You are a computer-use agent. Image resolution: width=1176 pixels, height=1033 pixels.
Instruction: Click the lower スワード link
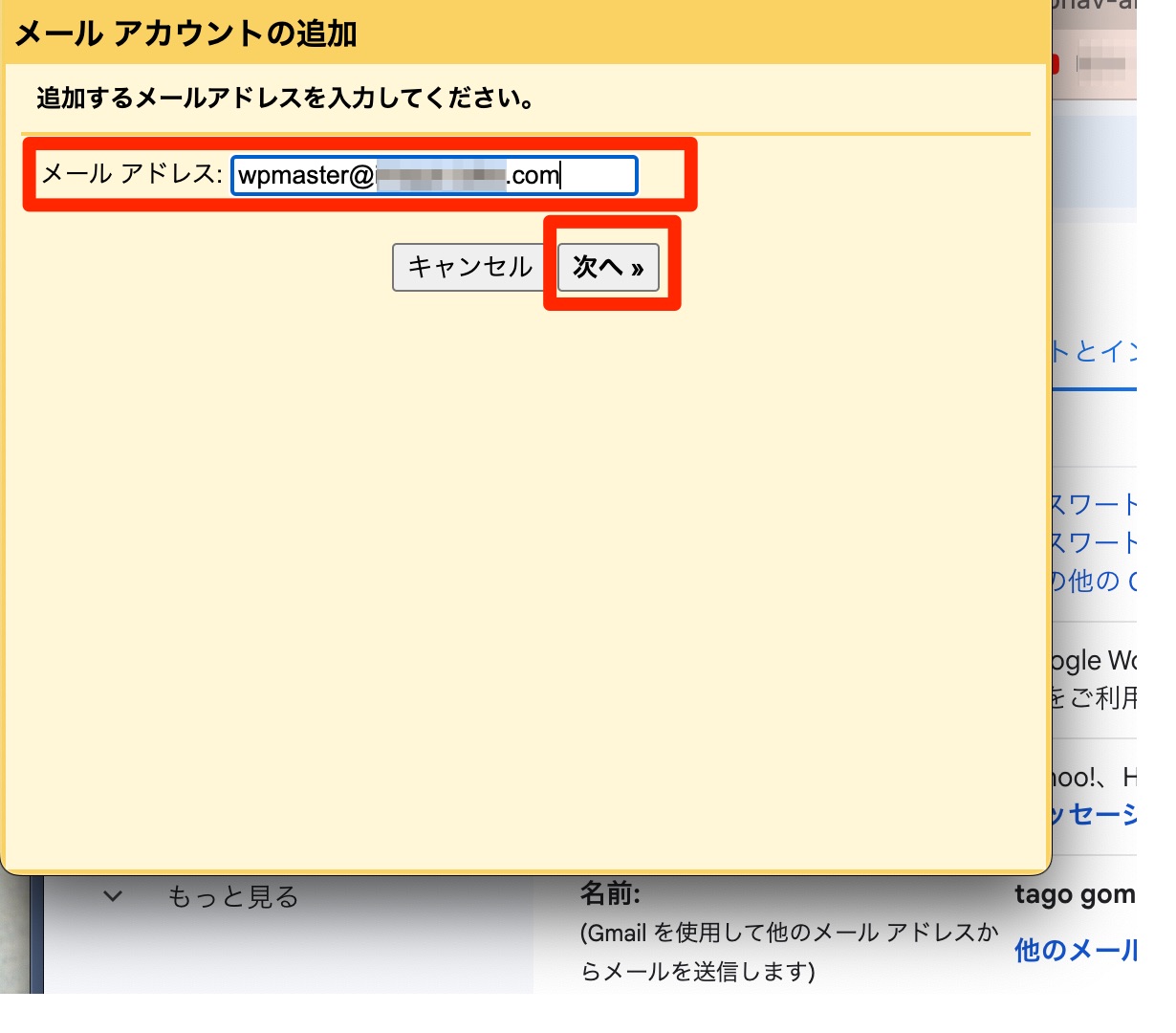tap(1095, 543)
